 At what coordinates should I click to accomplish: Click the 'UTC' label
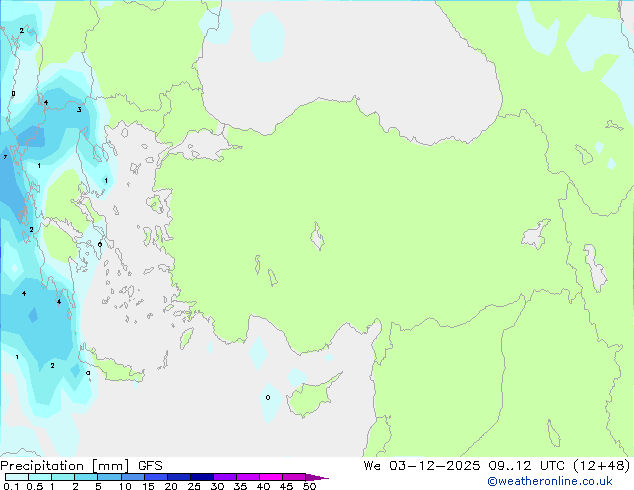[x=552, y=466]
